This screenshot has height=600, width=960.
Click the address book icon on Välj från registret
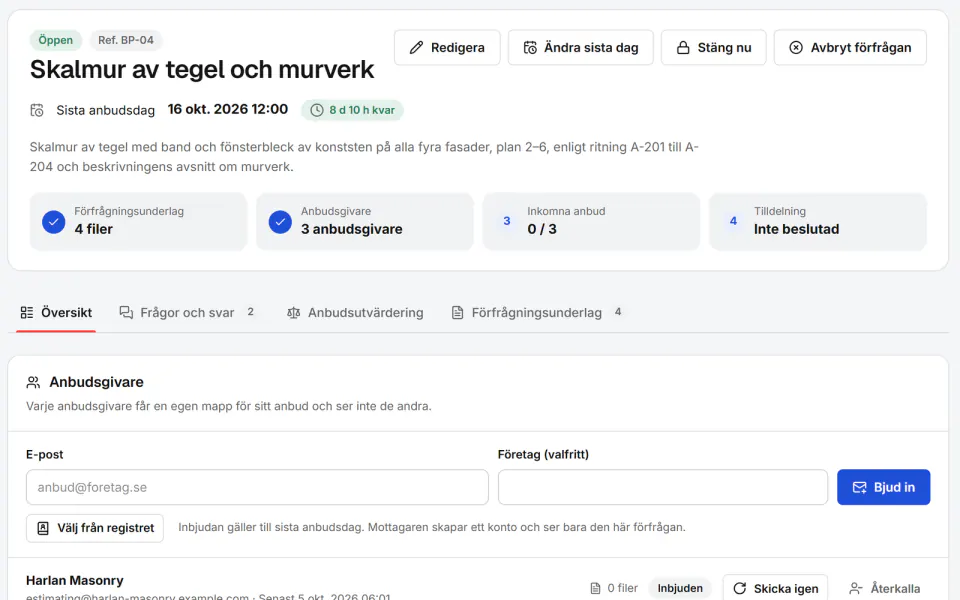(x=43, y=528)
